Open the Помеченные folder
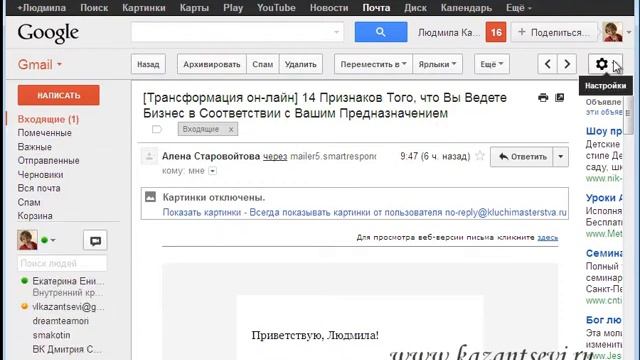The height and width of the screenshot is (360, 640). point(44,133)
